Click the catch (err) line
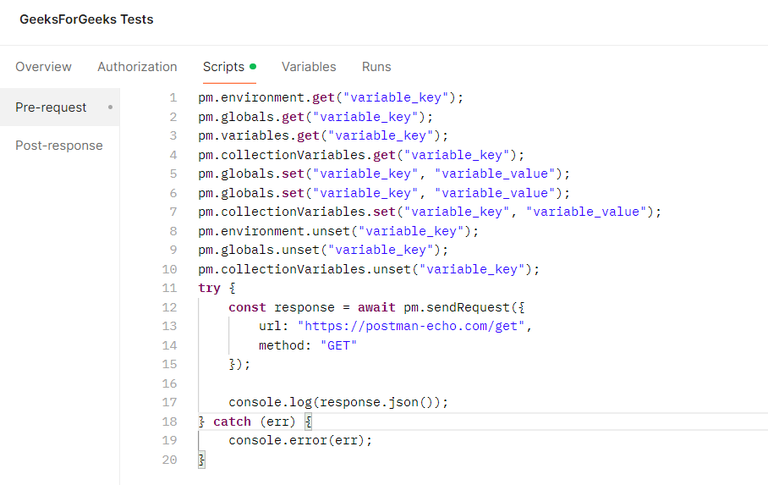 [x=255, y=421]
